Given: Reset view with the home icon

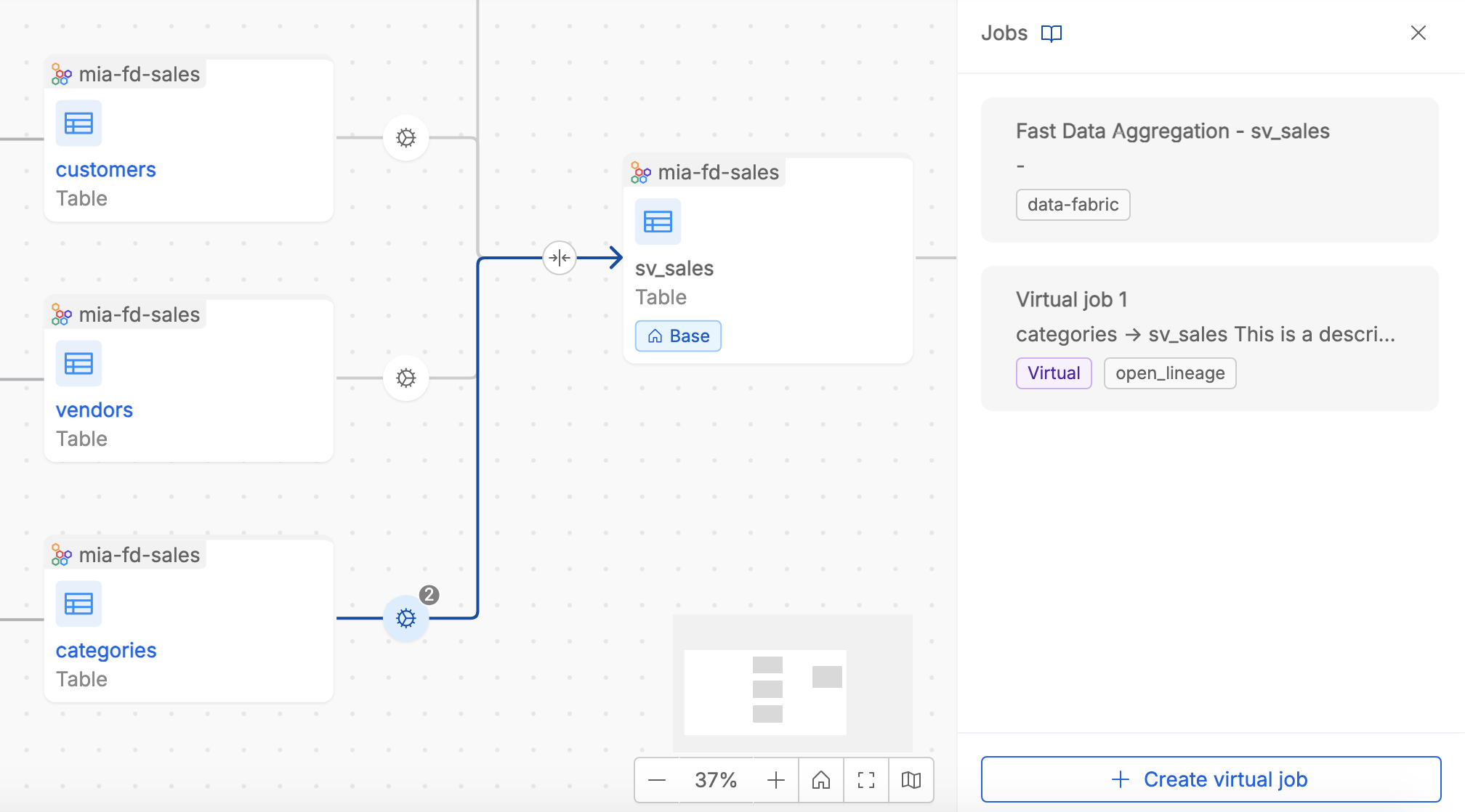Looking at the screenshot, I should tap(821, 780).
